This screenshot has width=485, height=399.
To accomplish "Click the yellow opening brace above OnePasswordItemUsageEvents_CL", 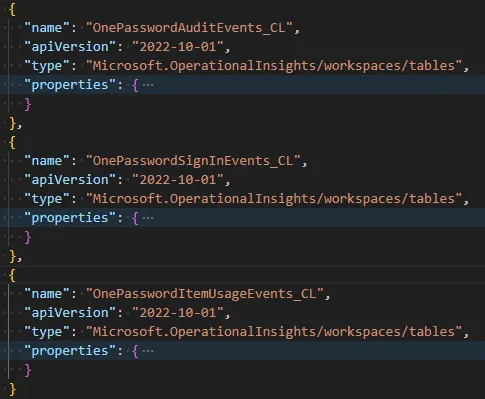I will coord(12,275).
